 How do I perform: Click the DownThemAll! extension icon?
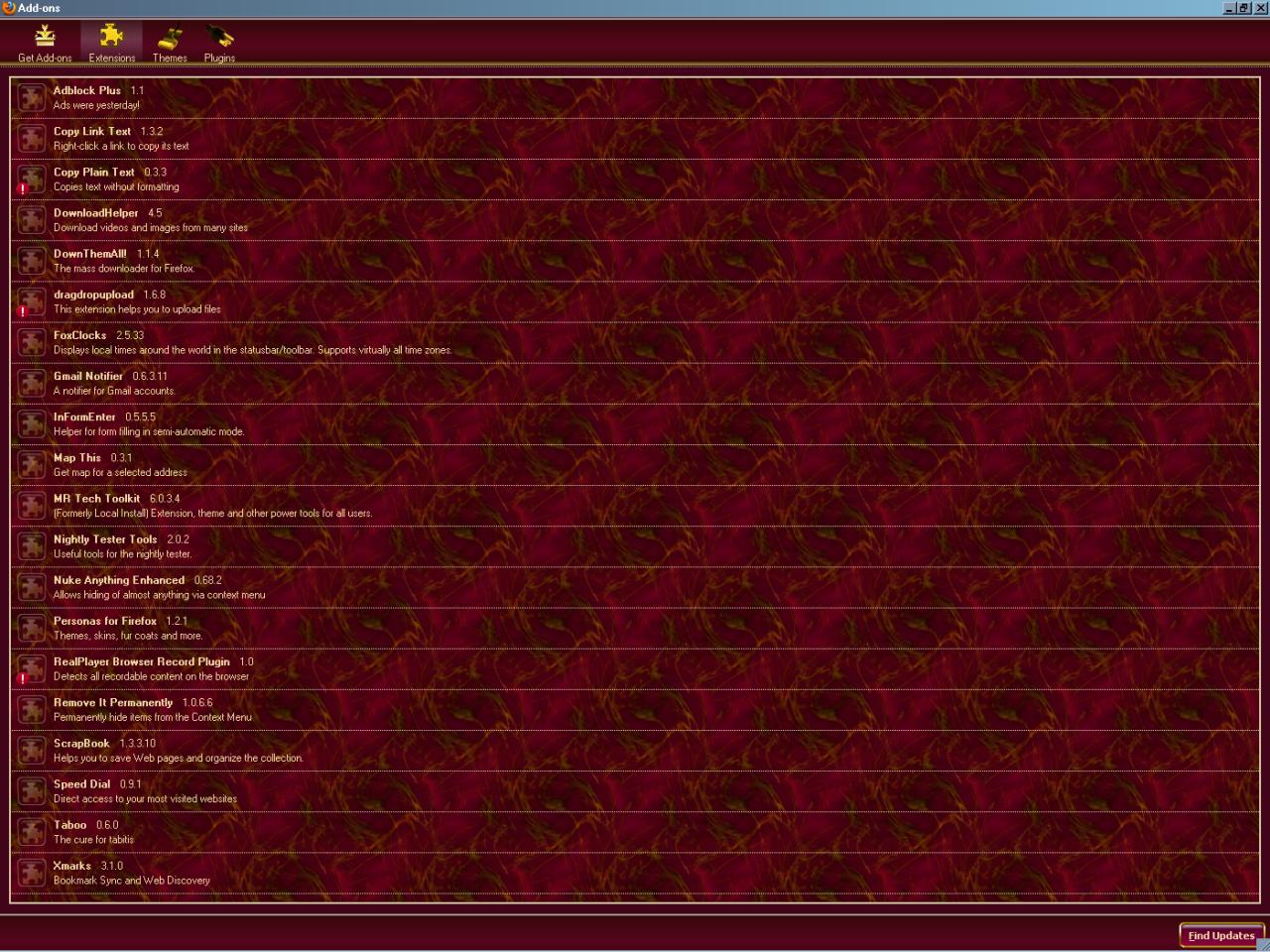32,260
